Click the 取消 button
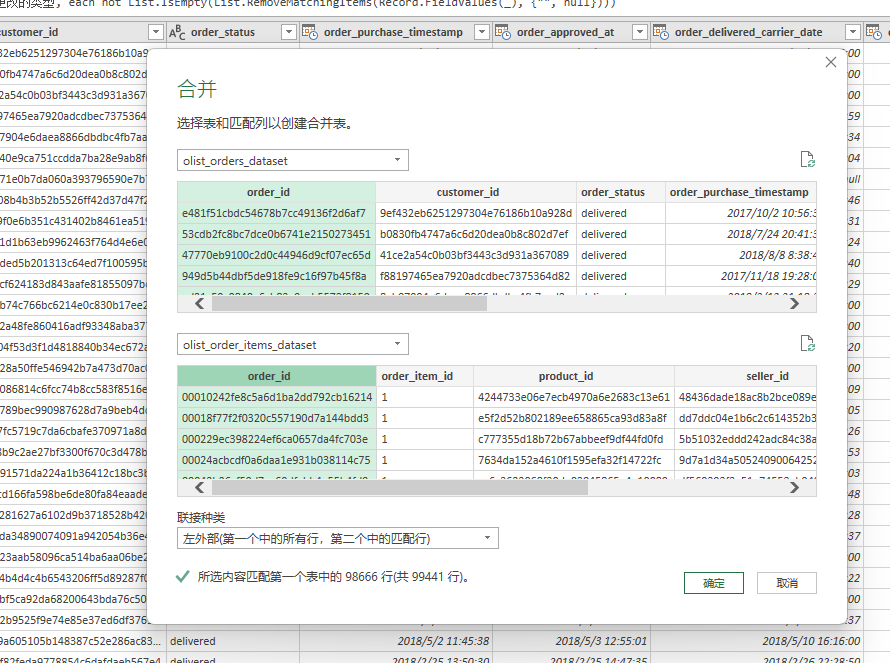 [x=787, y=583]
